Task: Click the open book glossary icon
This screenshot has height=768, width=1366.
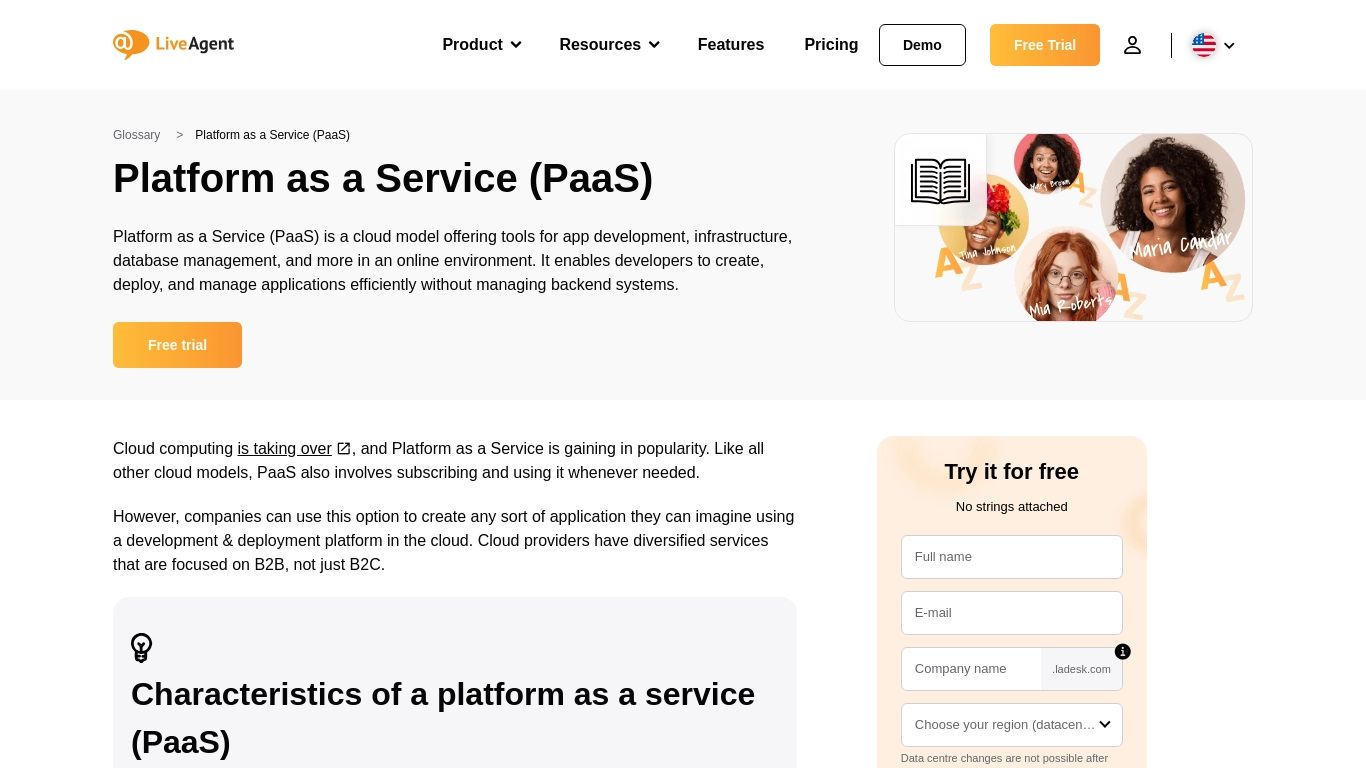Action: click(939, 181)
